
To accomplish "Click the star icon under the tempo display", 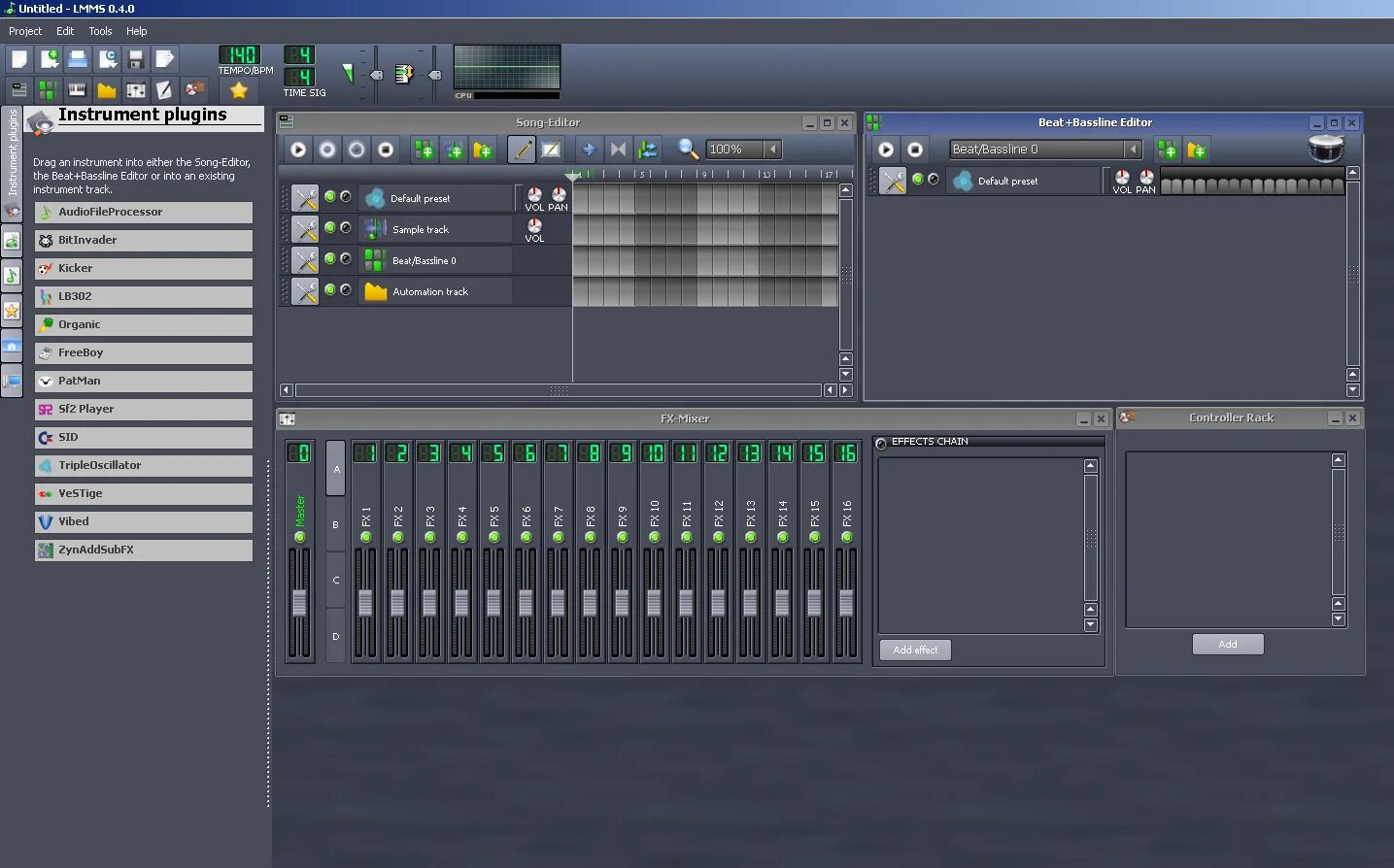I will coord(239,90).
